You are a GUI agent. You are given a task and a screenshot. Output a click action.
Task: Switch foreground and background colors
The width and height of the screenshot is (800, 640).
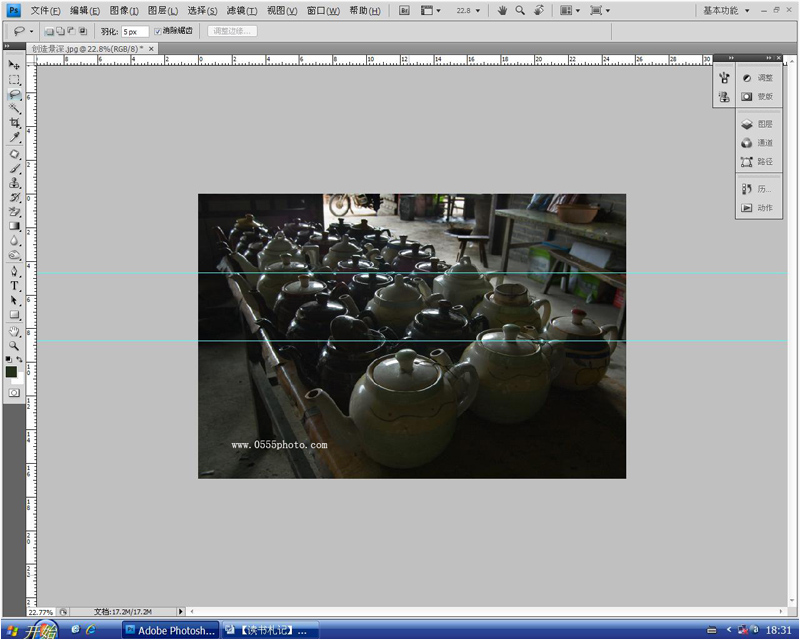[19, 359]
